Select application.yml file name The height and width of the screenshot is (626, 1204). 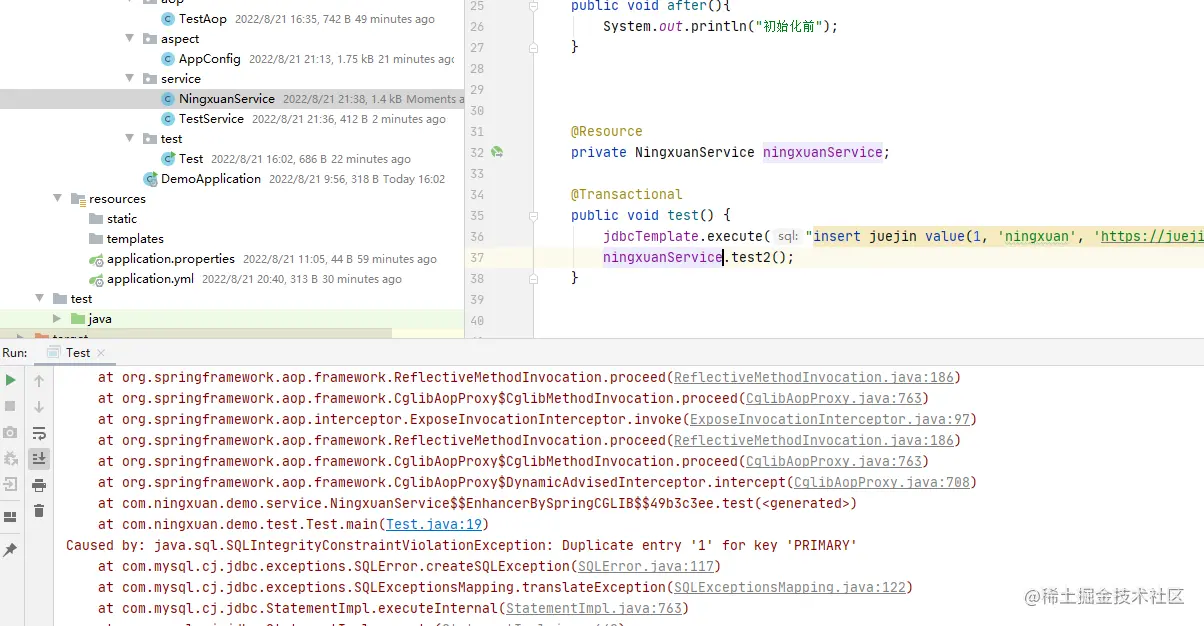pyautogui.click(x=151, y=279)
